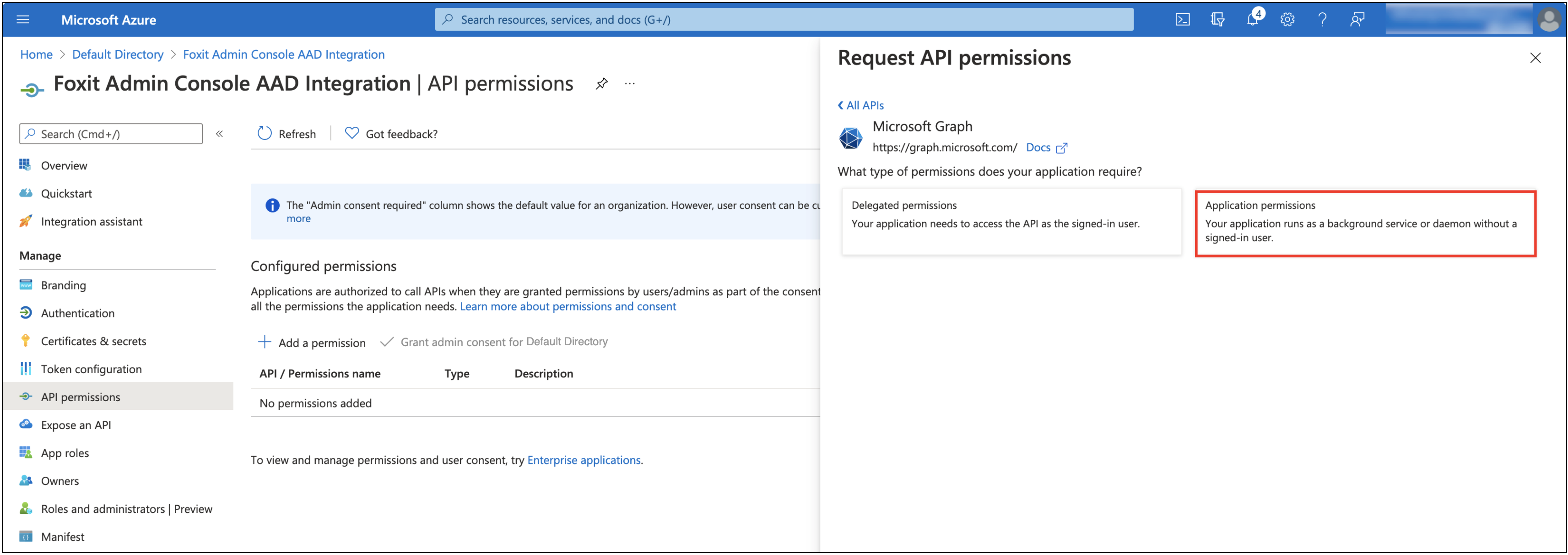Click the Azure Cloud Shell icon

[1183, 19]
